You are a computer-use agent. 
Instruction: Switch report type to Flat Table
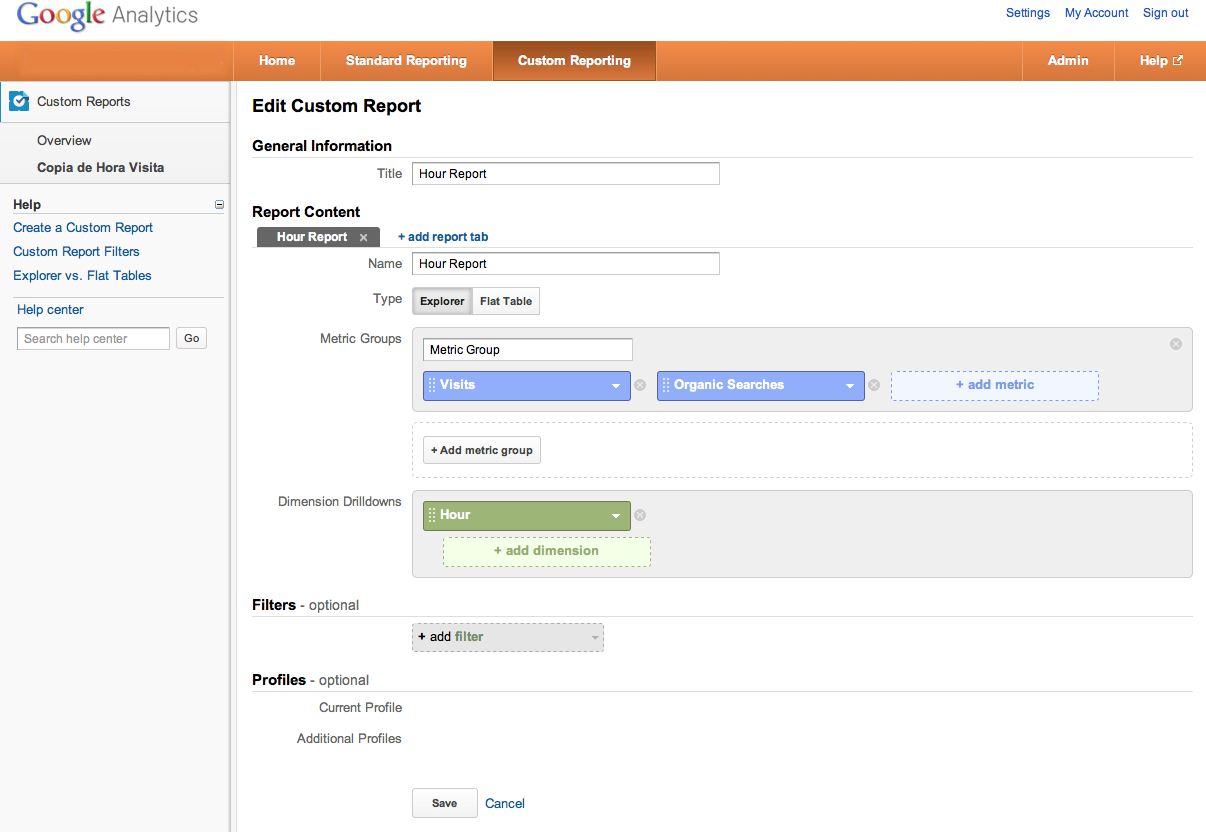[506, 301]
